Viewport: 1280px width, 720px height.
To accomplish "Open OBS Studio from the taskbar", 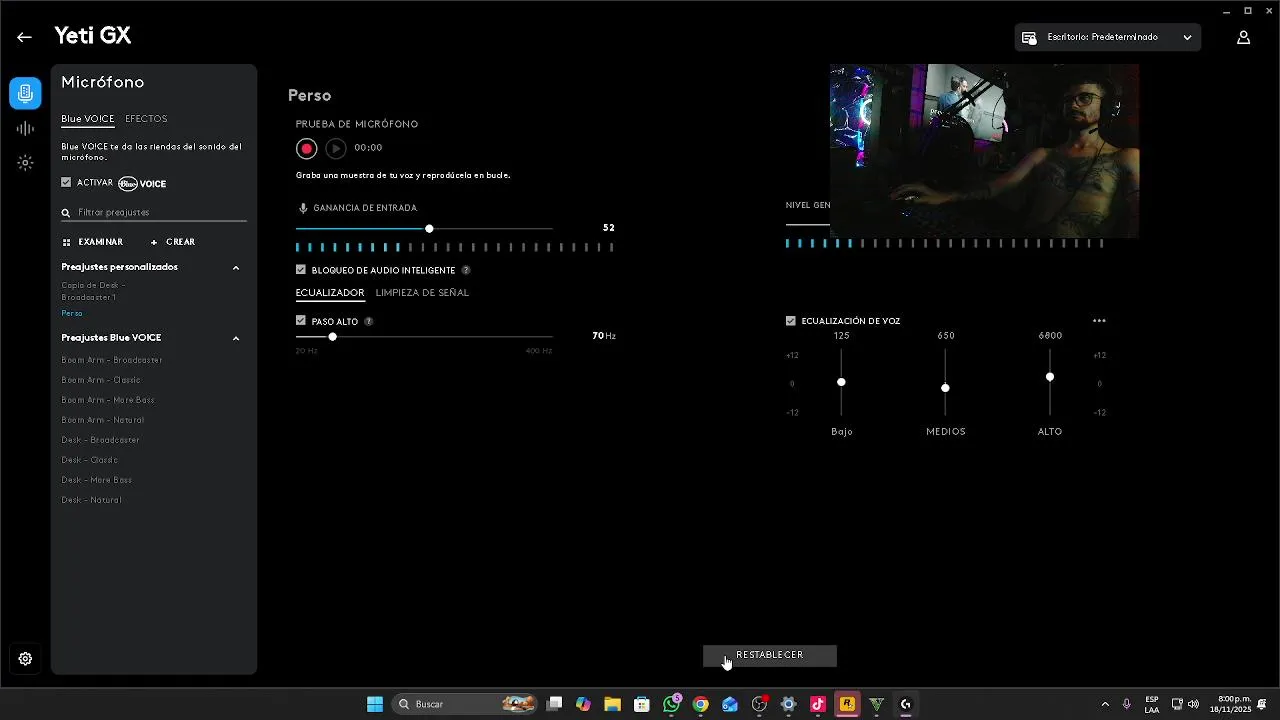I will click(759, 704).
